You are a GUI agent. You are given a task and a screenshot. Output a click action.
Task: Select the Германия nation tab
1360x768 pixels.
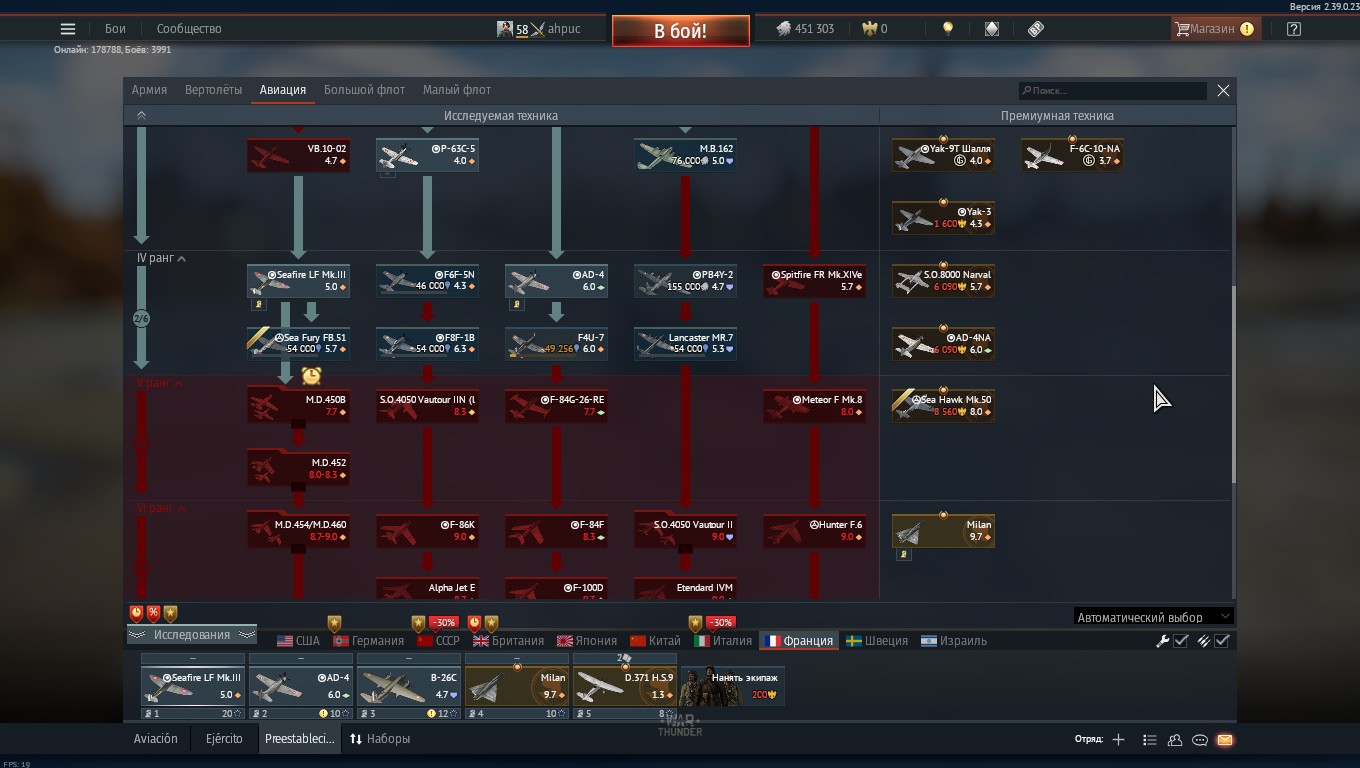[x=368, y=641]
